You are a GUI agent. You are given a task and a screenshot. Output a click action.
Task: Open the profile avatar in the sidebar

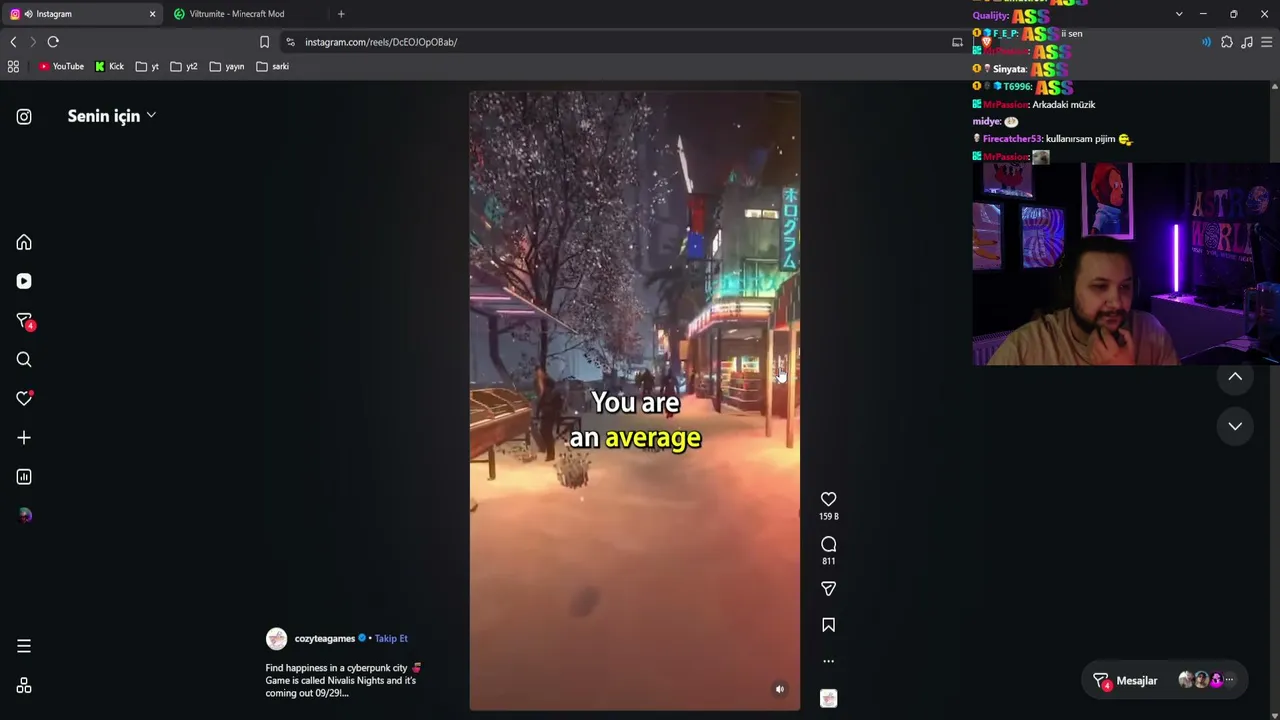pyautogui.click(x=24, y=516)
